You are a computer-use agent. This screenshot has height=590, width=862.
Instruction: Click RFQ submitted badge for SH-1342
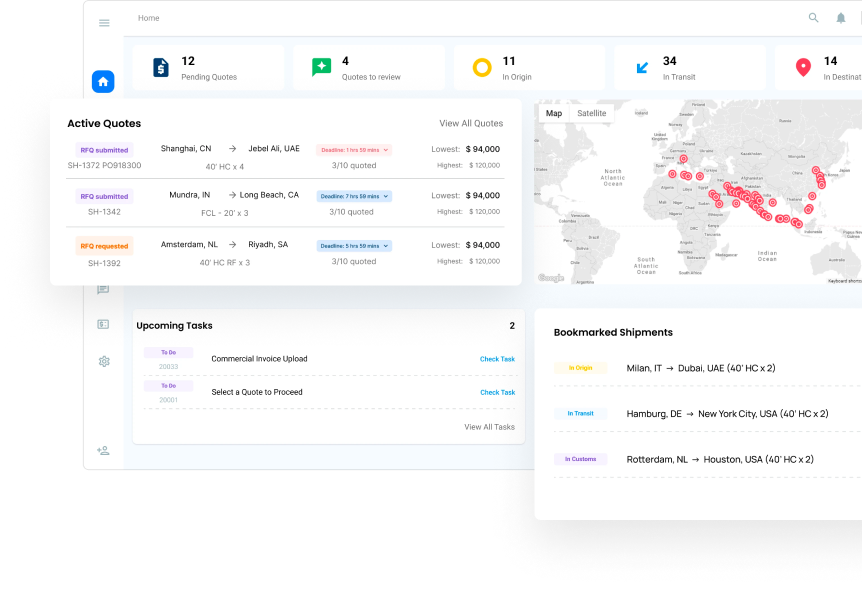coord(104,196)
